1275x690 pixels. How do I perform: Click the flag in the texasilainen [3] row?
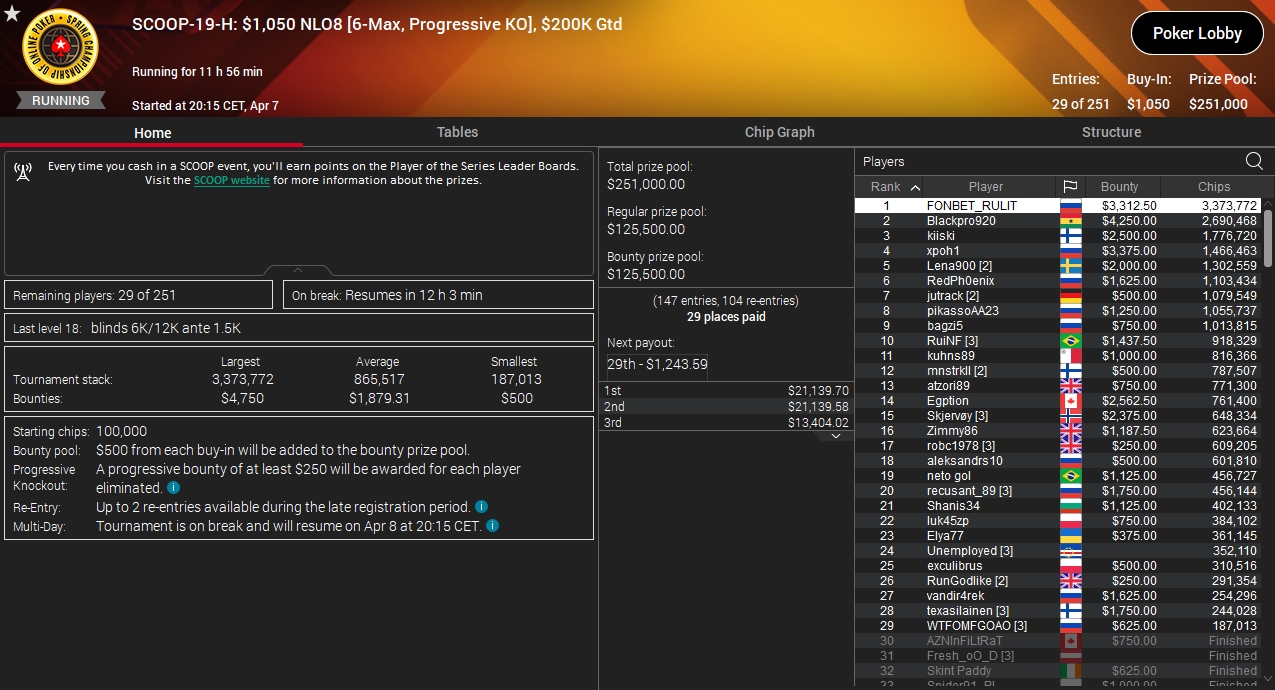click(x=1070, y=611)
